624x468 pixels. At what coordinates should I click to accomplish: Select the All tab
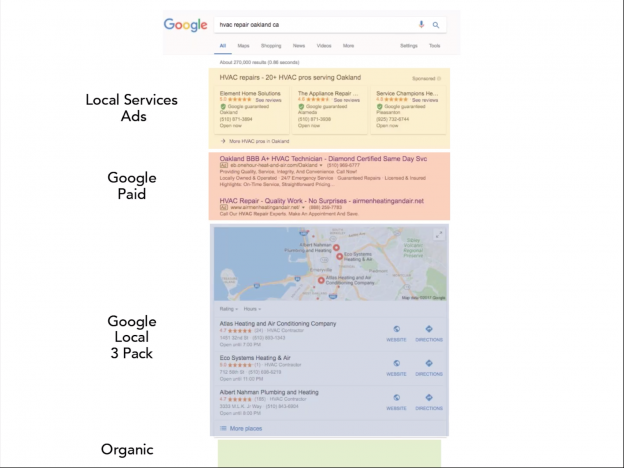(223, 46)
